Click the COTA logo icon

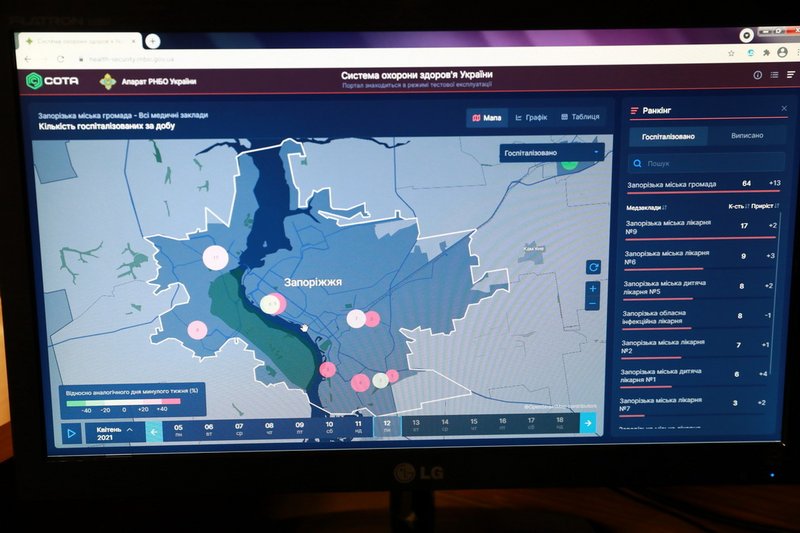(35, 80)
